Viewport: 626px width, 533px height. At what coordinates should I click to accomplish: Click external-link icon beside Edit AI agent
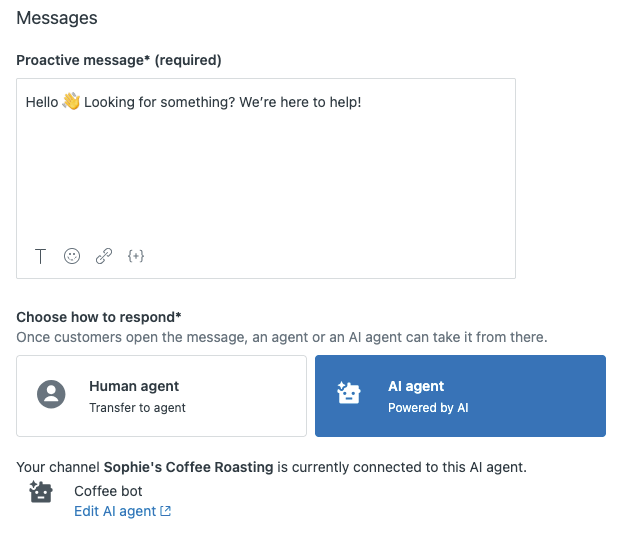coord(166,511)
